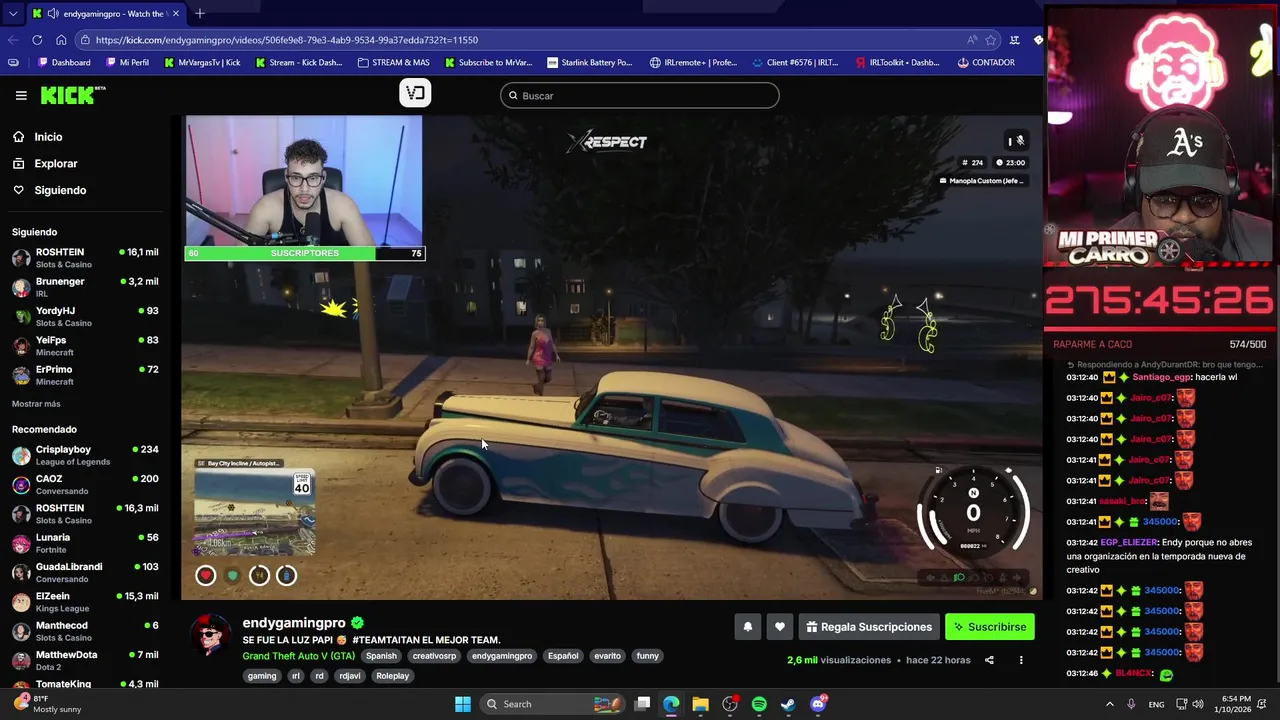1280x720 pixels.
Task: Click the Kick logo
Action: [72, 95]
